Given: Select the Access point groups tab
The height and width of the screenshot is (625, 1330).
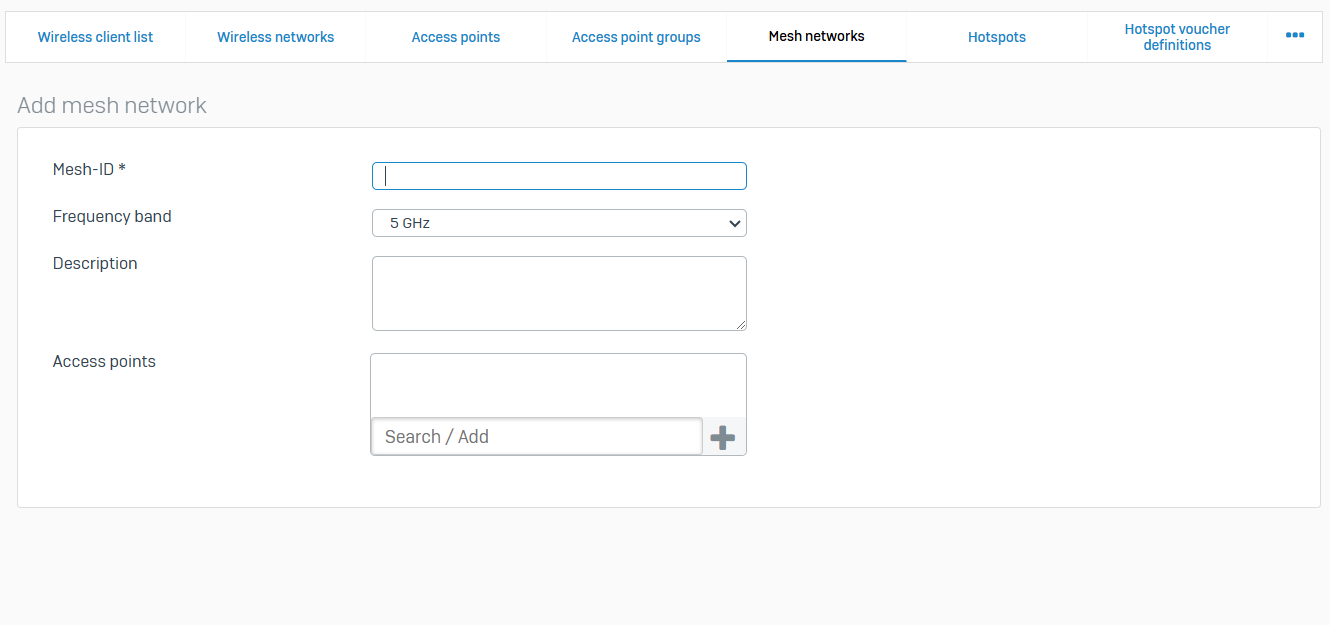Looking at the screenshot, I should [x=636, y=37].
